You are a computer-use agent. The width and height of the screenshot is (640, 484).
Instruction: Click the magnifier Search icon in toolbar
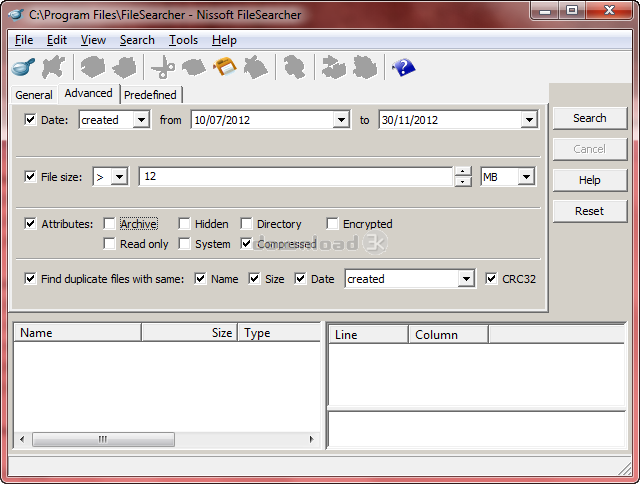tap(23, 67)
